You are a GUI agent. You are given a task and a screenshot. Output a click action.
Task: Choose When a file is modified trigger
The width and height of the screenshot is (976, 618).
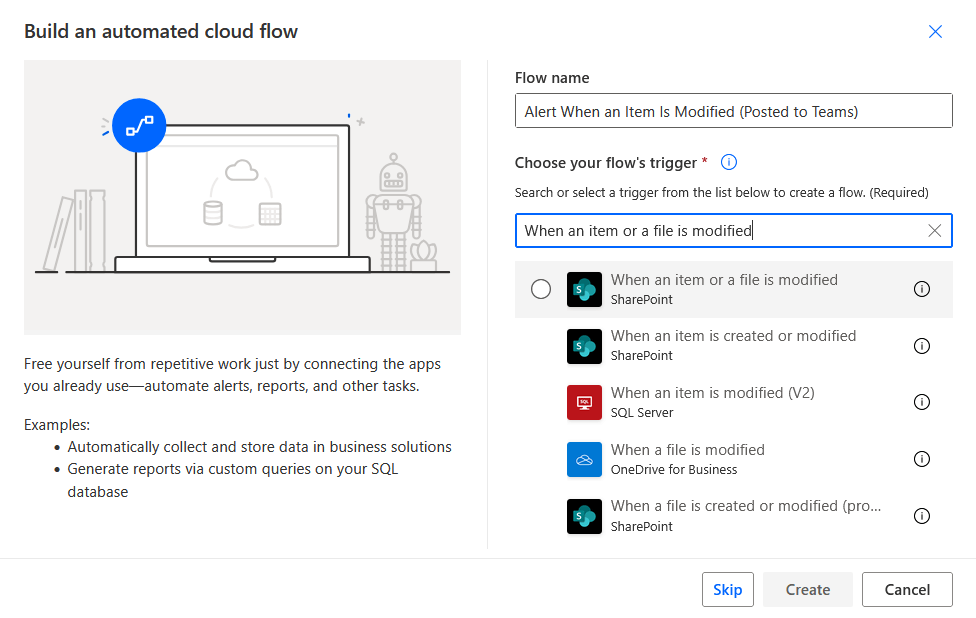pos(687,450)
